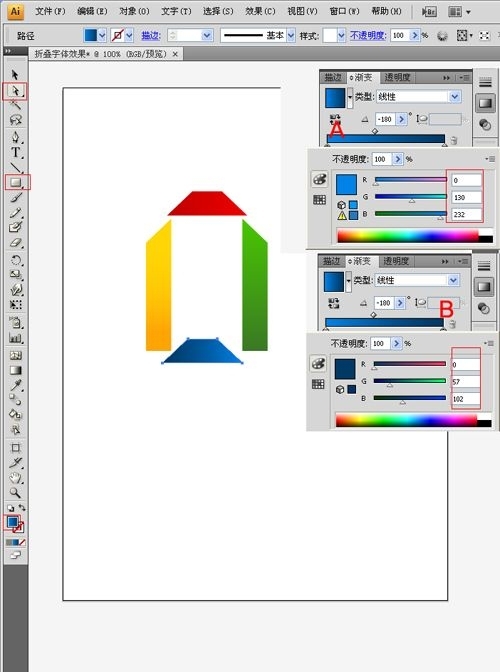Select the Gradient tool in toolbox
The image size is (500, 672).
pos(15,370)
